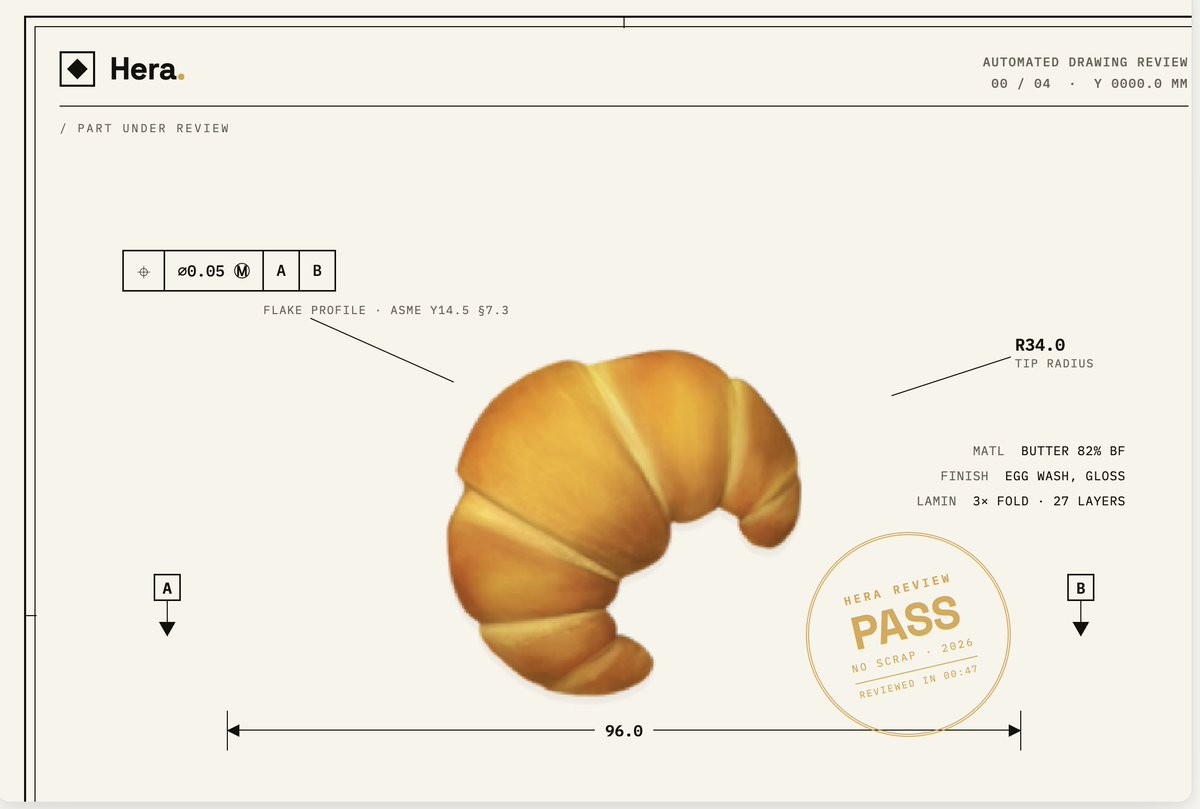This screenshot has width=1200, height=809.
Task: Click the R34.0 radius value
Action: pos(1040,345)
